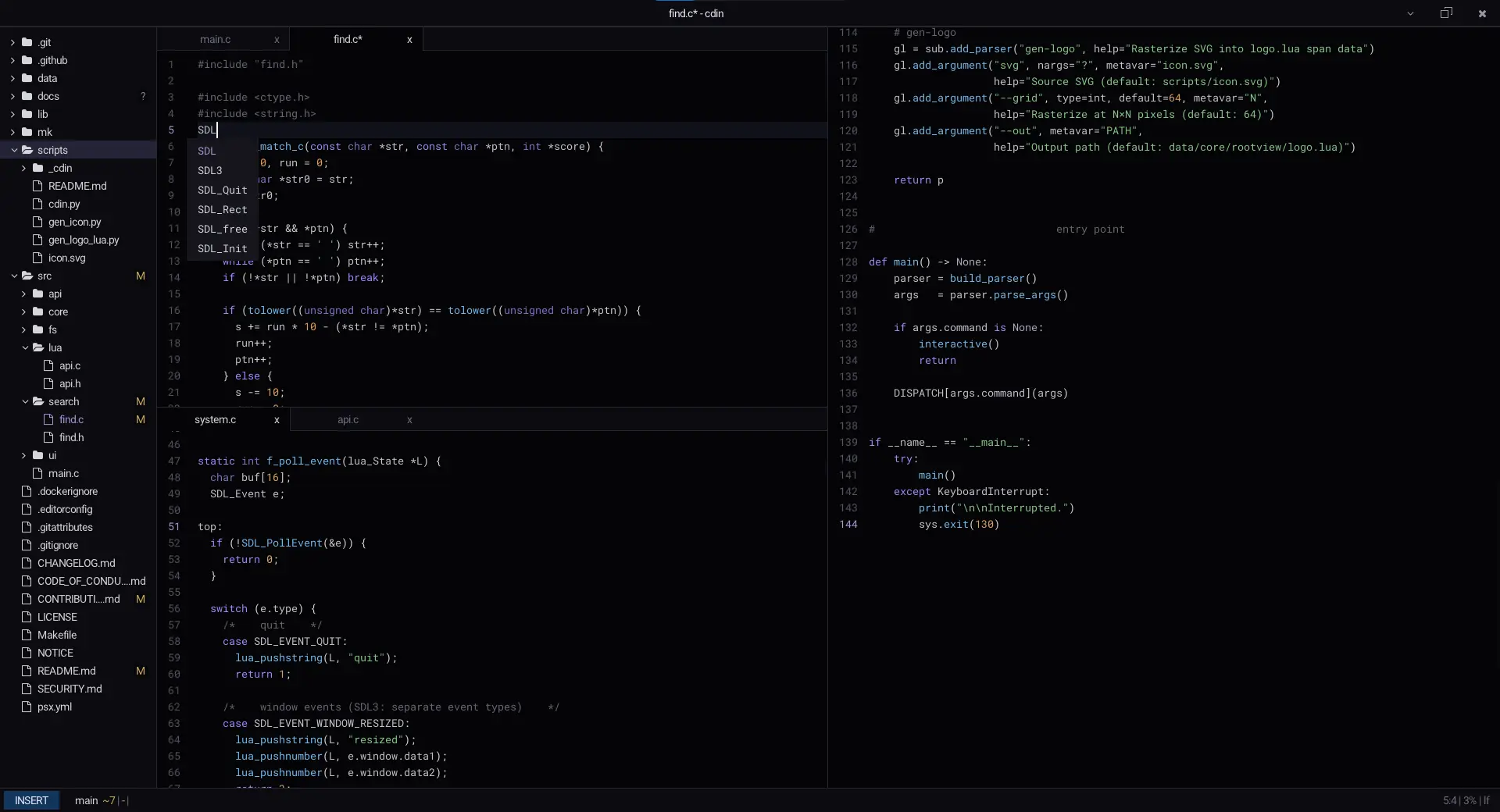Close the main.c tab
Viewport: 1500px width, 812px height.
click(x=277, y=39)
